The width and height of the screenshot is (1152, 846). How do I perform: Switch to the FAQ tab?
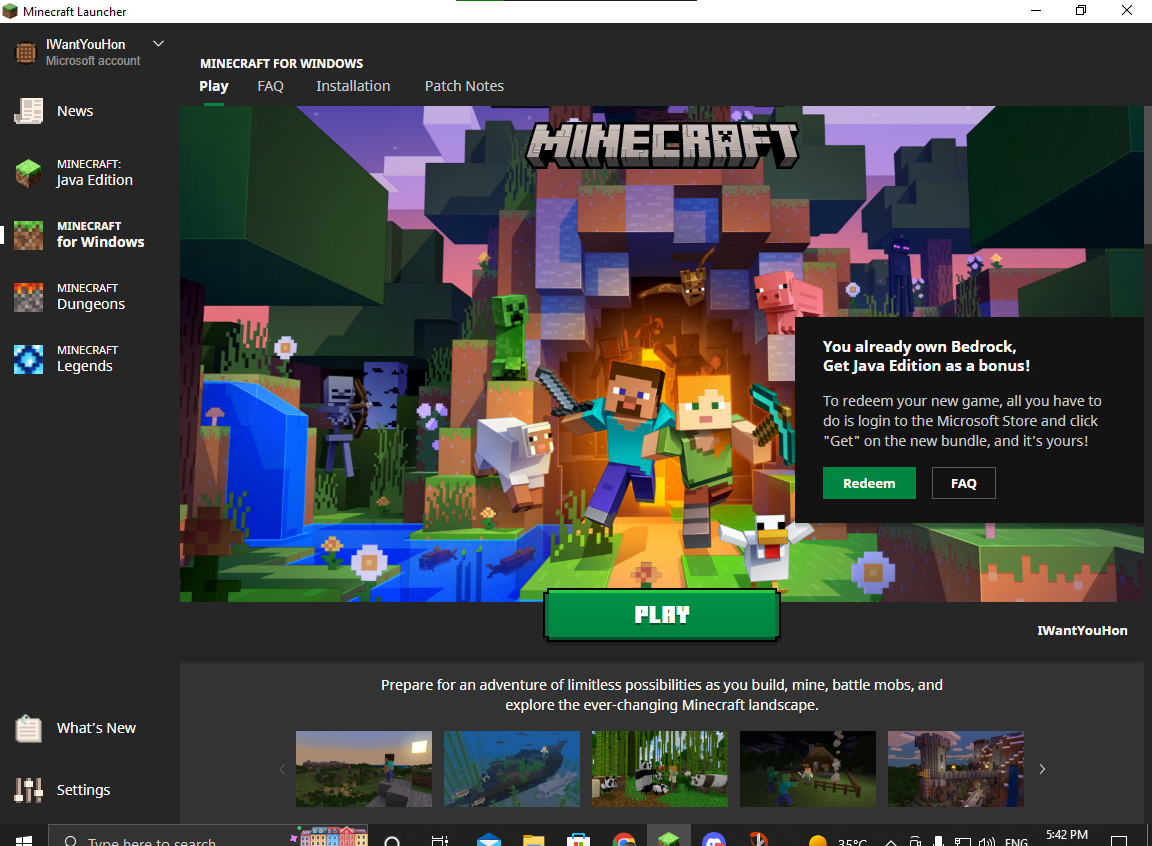pos(270,86)
